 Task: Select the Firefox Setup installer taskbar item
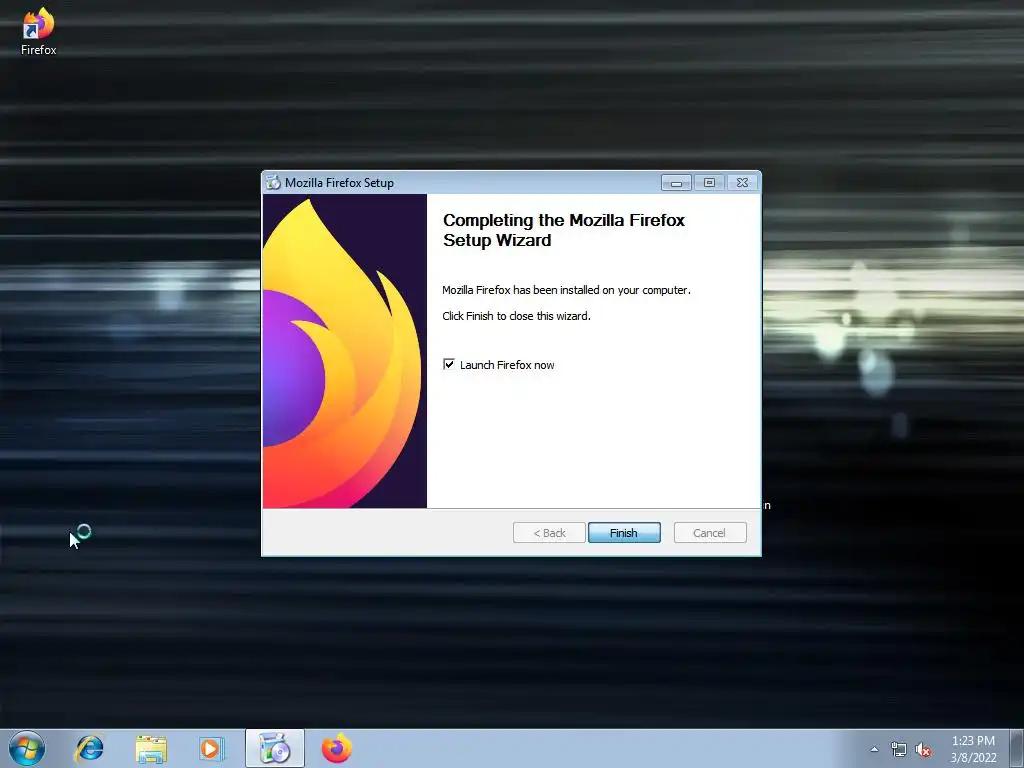point(274,748)
